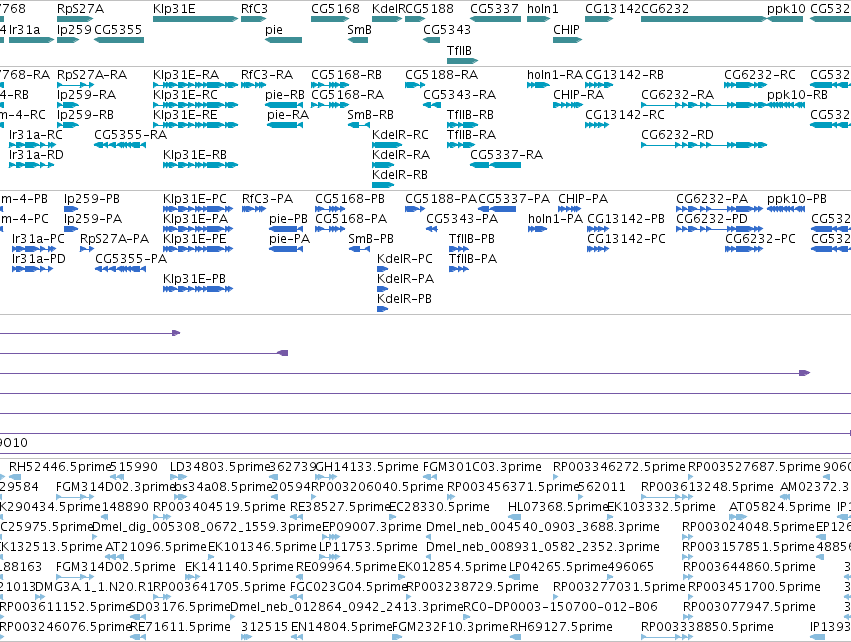Select transcript CG6232-RD
Screen dimensions: 851x642
[x=704, y=145]
